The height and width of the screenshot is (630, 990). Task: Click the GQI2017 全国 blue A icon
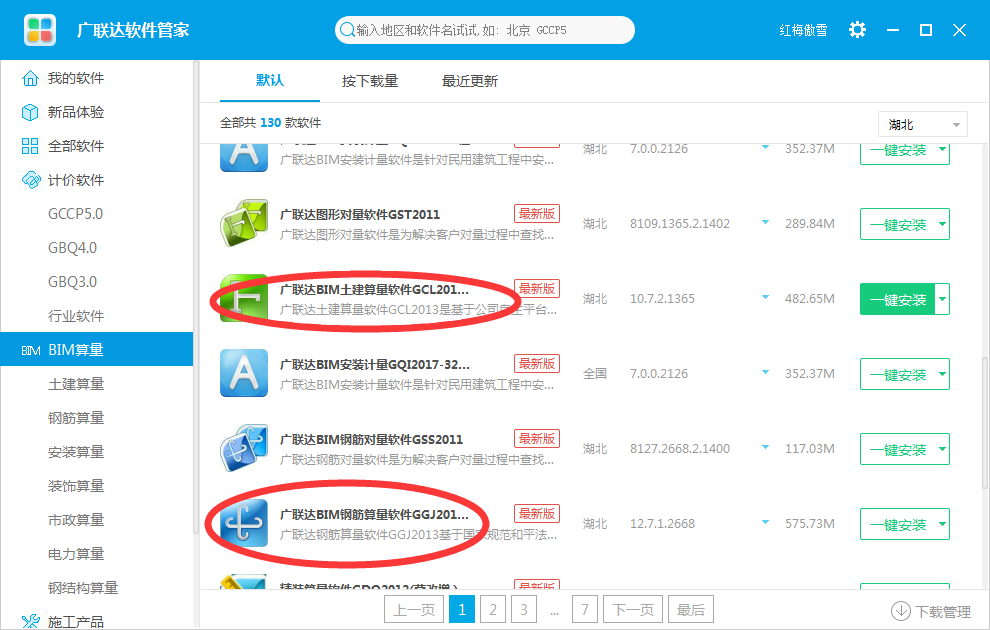tap(244, 373)
